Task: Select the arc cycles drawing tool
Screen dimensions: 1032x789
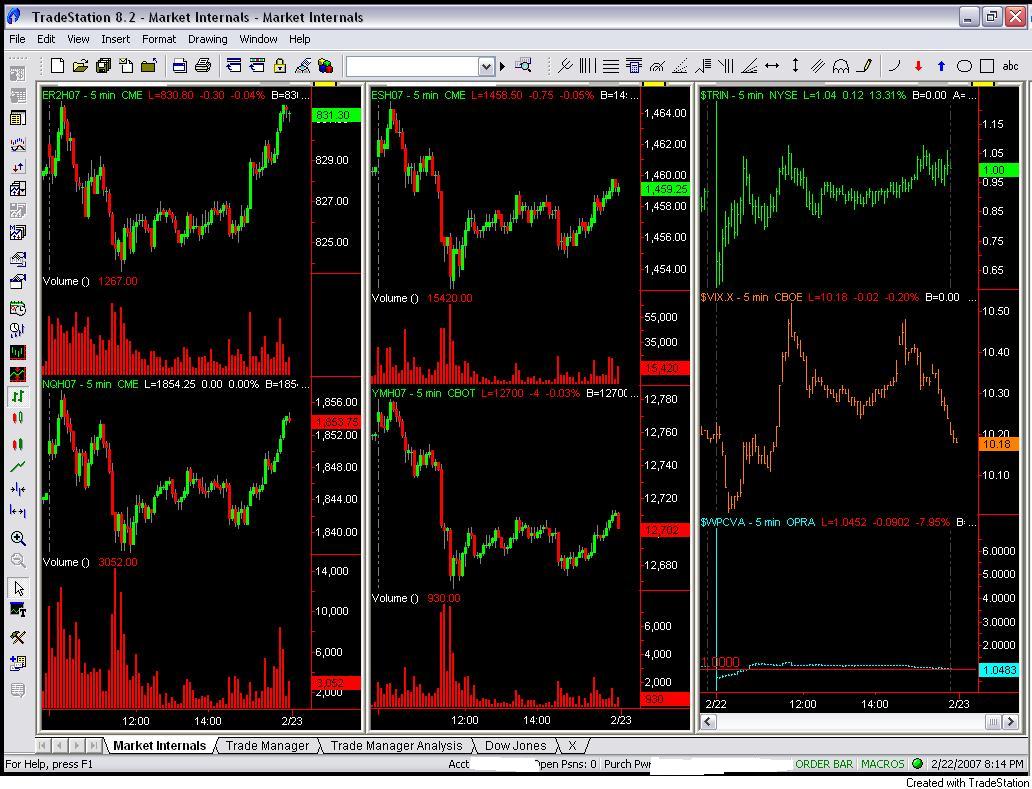Action: point(841,65)
